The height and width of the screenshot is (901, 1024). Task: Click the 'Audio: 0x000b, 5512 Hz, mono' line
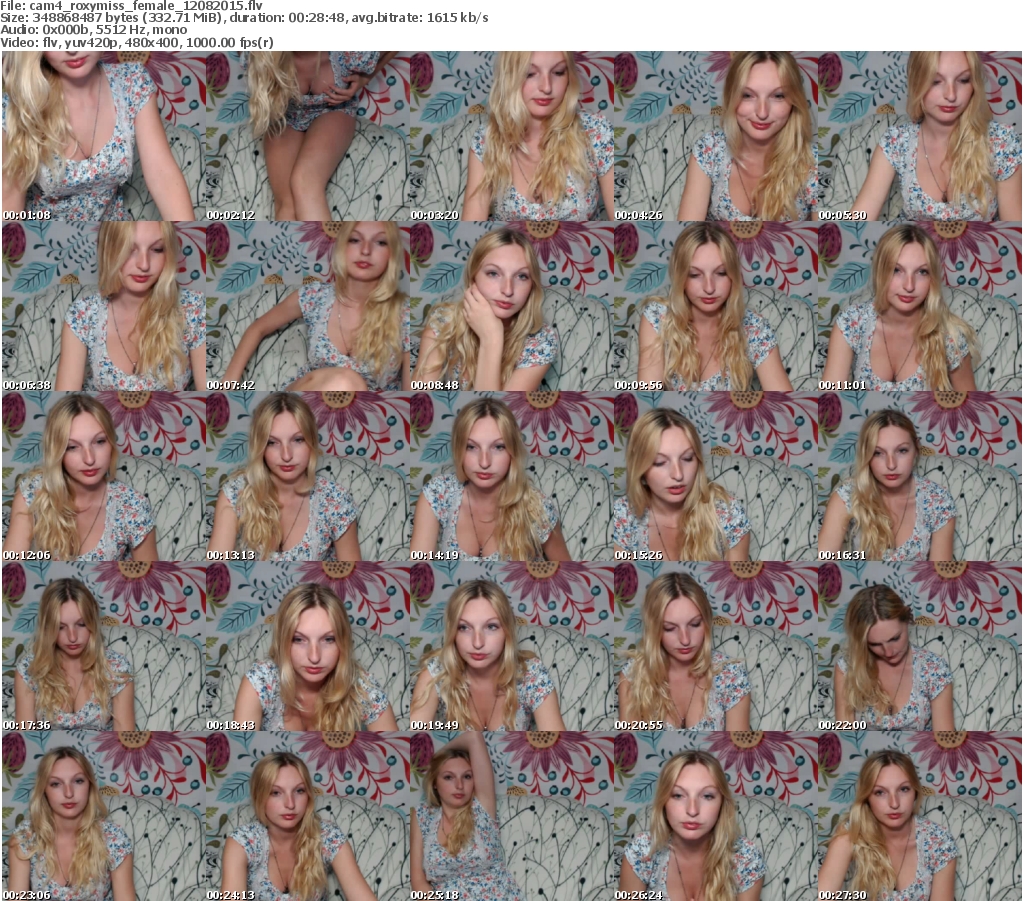click(93, 30)
